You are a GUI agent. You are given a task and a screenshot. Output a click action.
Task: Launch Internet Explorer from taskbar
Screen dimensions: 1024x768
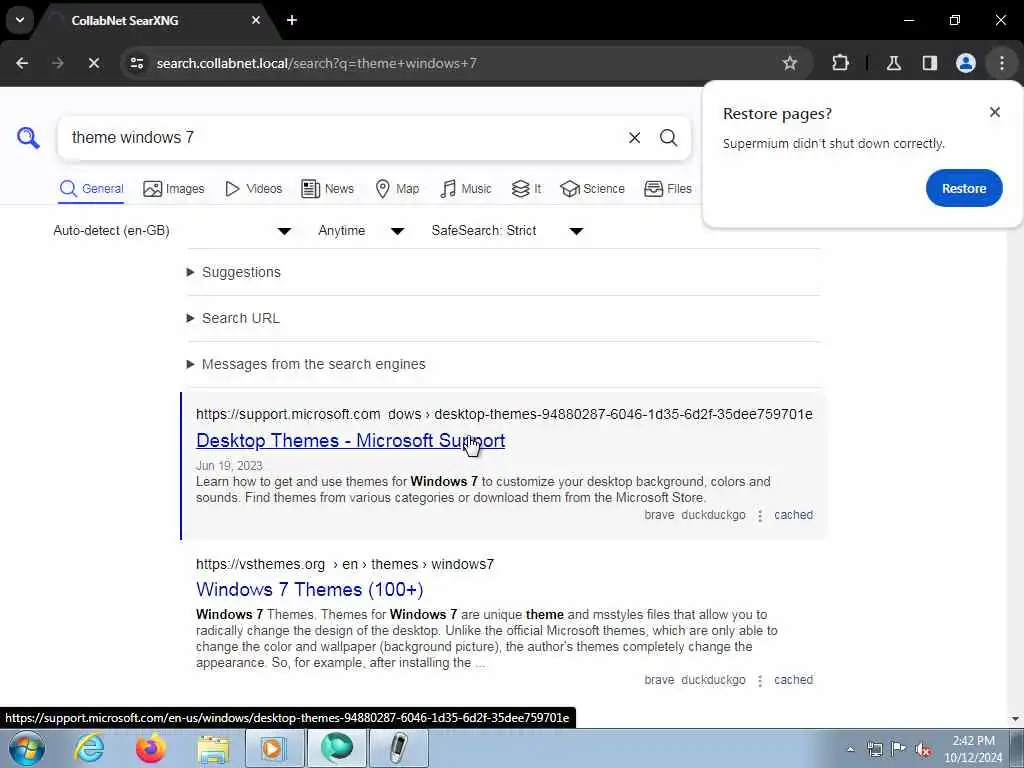(x=88, y=748)
